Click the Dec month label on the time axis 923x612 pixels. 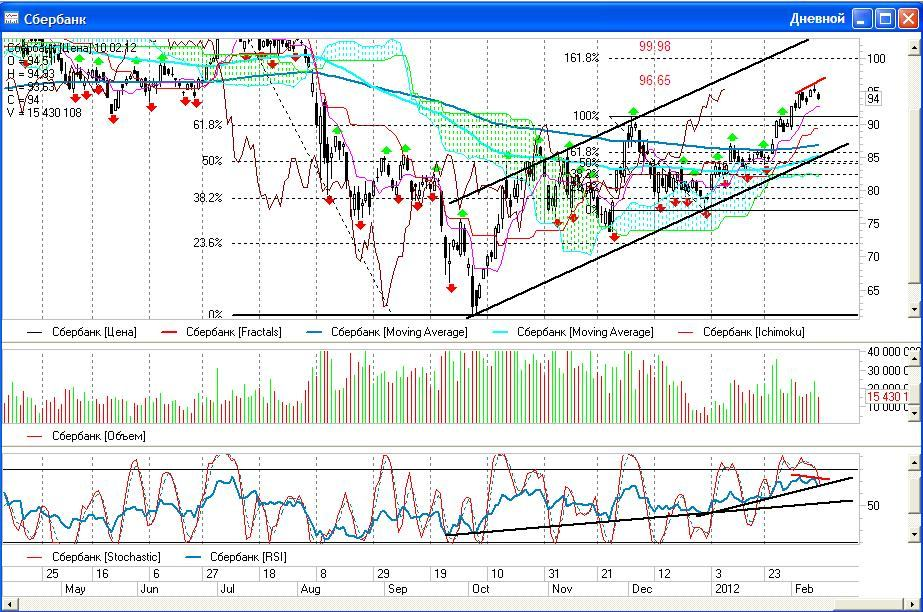point(642,589)
